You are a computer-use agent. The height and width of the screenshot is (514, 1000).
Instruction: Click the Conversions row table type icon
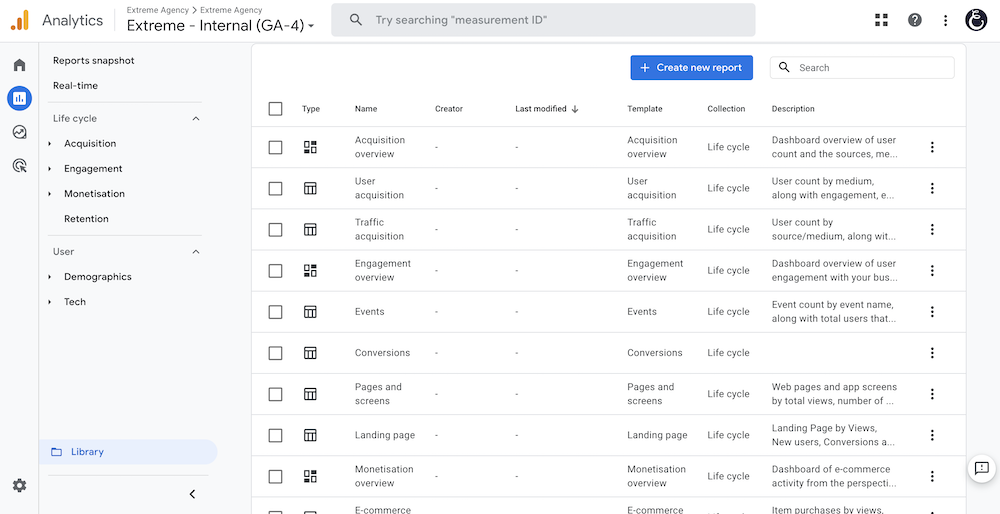[310, 353]
